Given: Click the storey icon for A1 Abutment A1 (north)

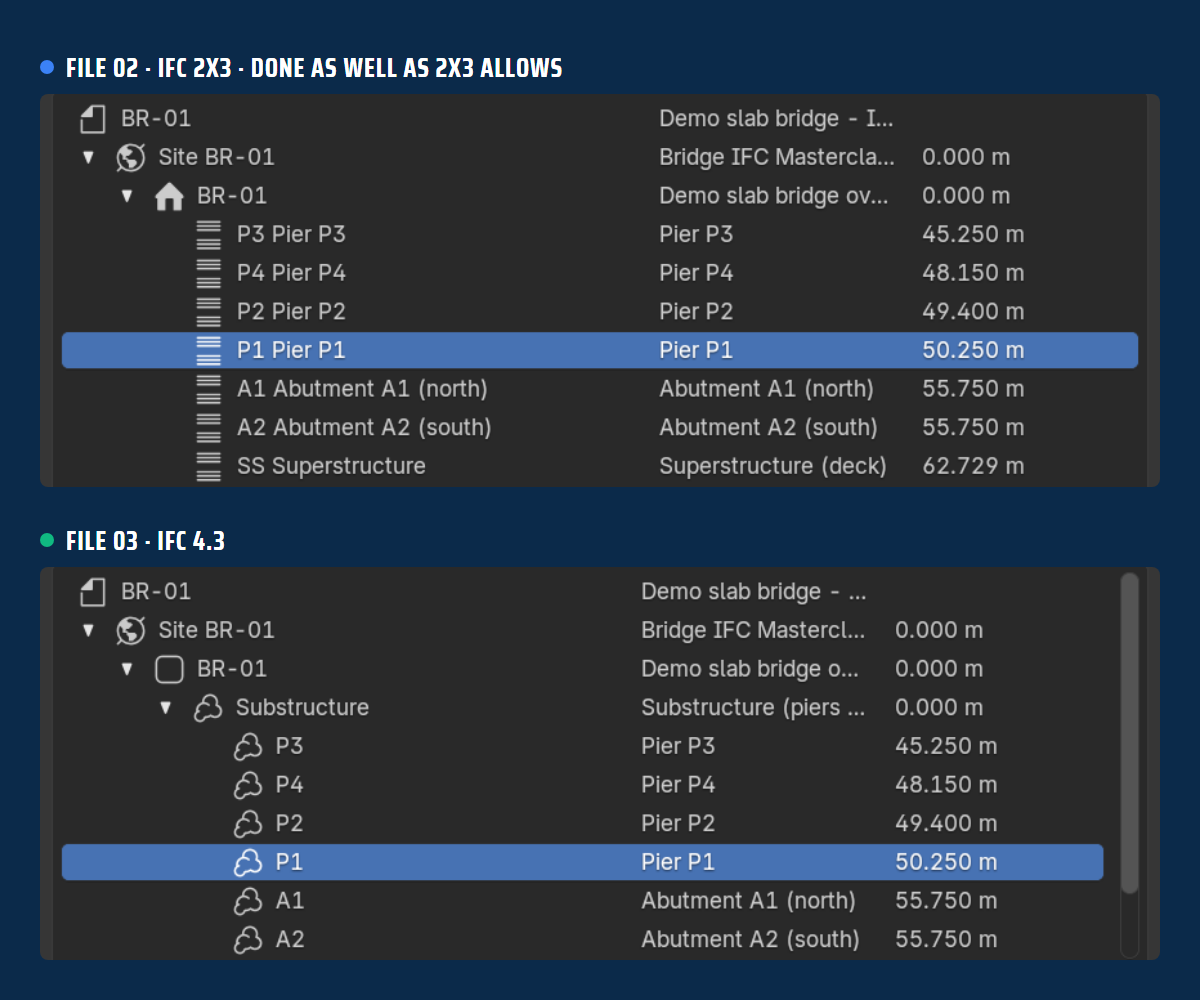Looking at the screenshot, I should point(208,389).
